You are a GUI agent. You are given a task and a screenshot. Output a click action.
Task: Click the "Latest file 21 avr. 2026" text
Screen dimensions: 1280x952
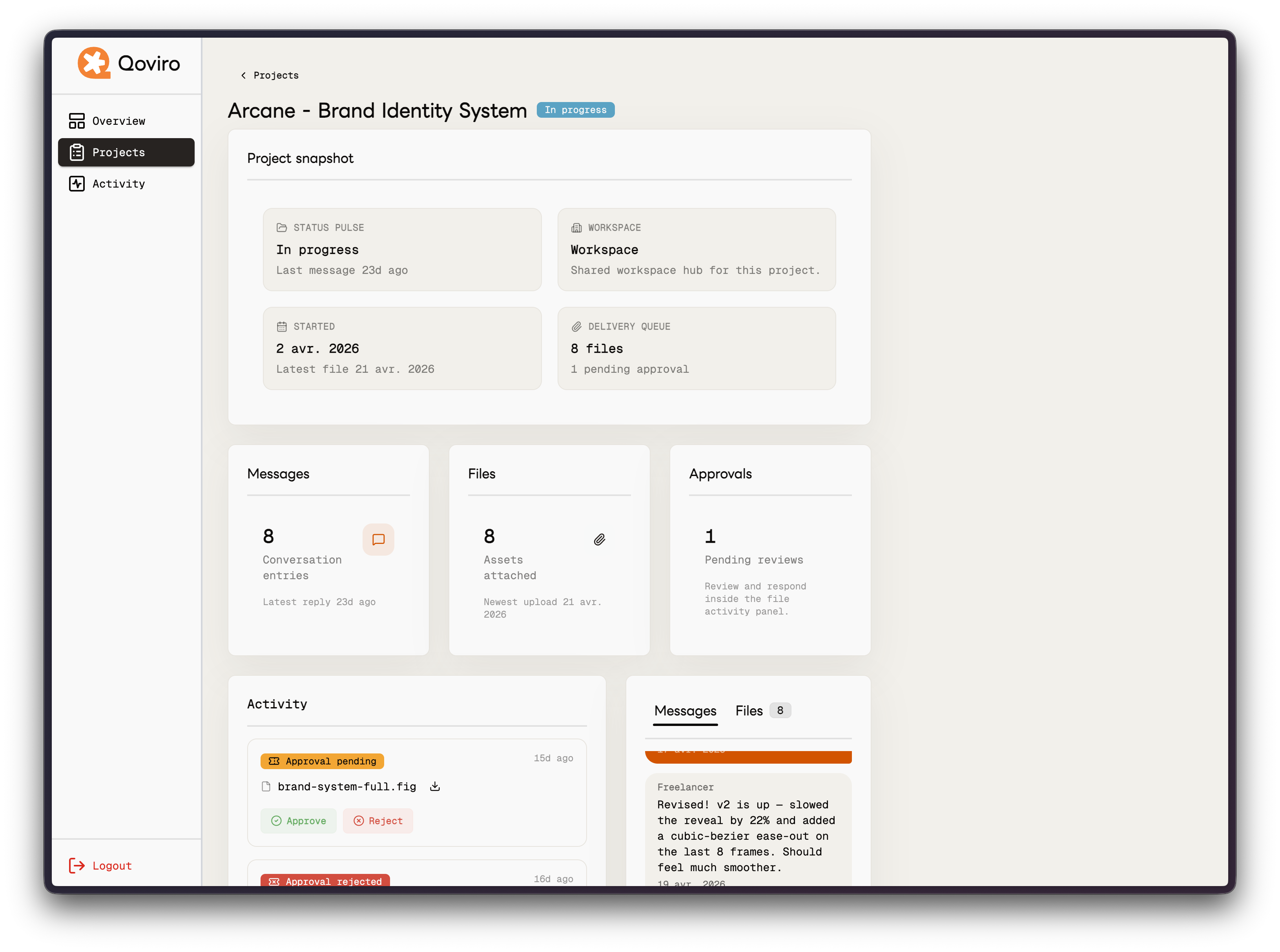(355, 369)
